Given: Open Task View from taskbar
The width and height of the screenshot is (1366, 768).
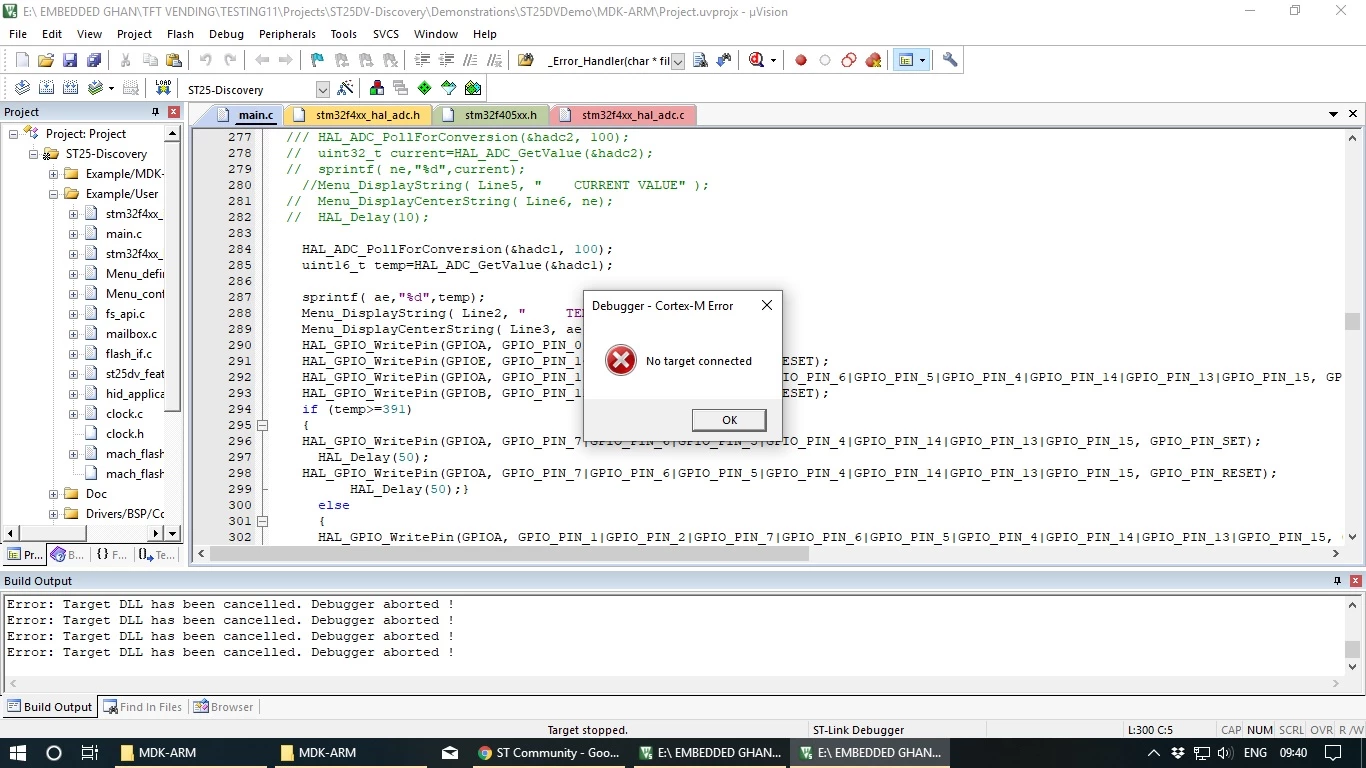Looking at the screenshot, I should pyautogui.click(x=89, y=753).
